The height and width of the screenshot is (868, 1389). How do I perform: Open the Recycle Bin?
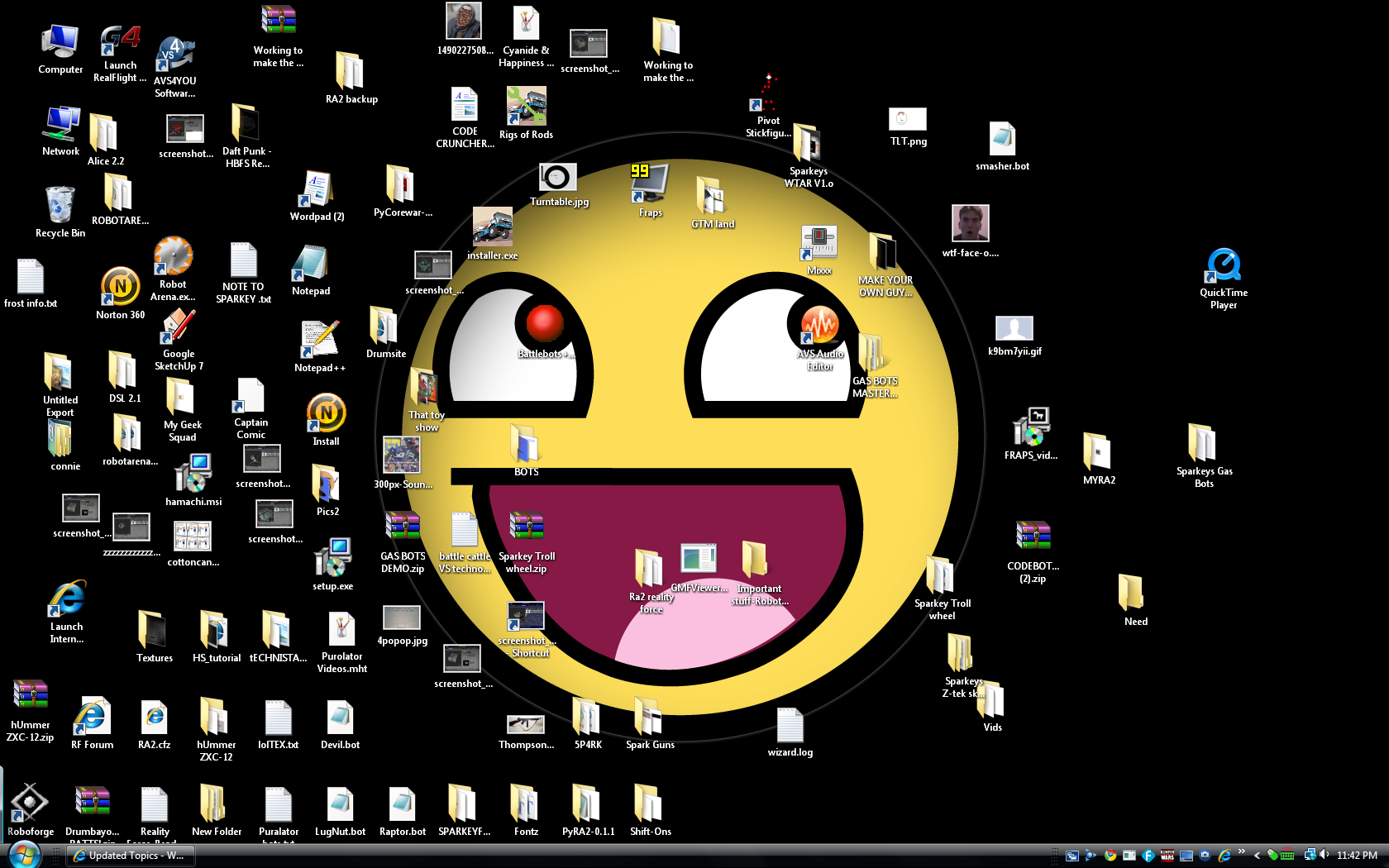click(60, 212)
